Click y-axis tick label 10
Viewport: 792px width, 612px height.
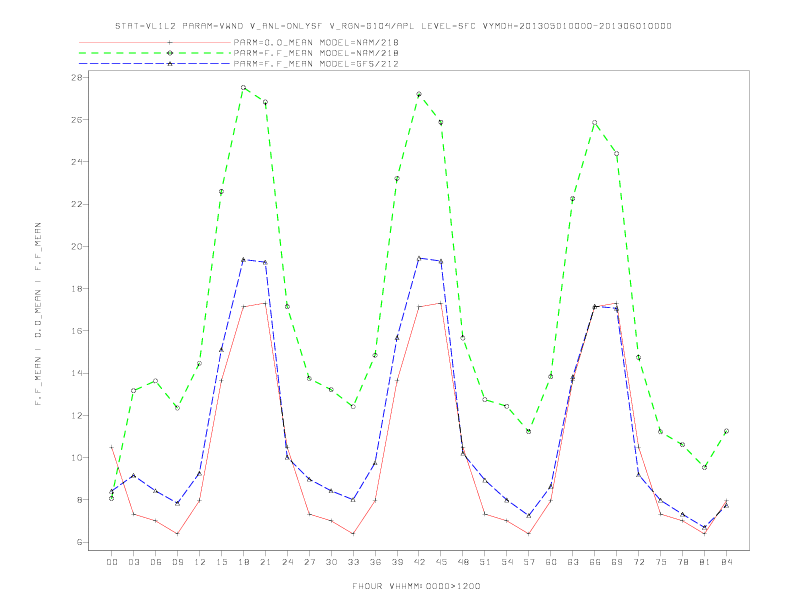77,458
